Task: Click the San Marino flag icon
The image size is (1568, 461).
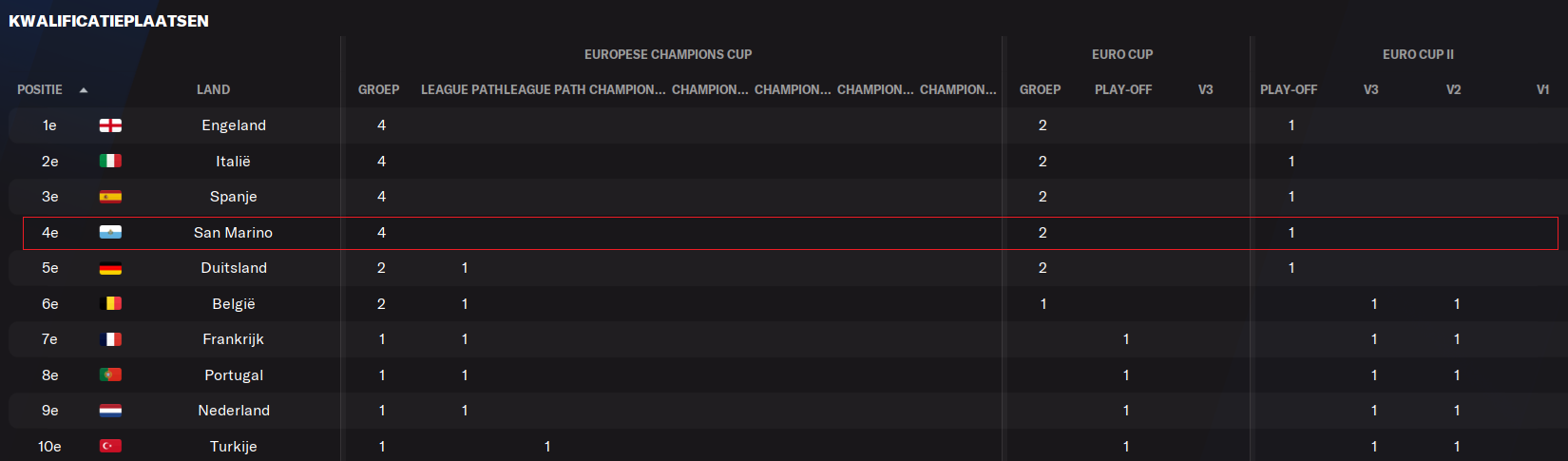Action: click(x=110, y=232)
